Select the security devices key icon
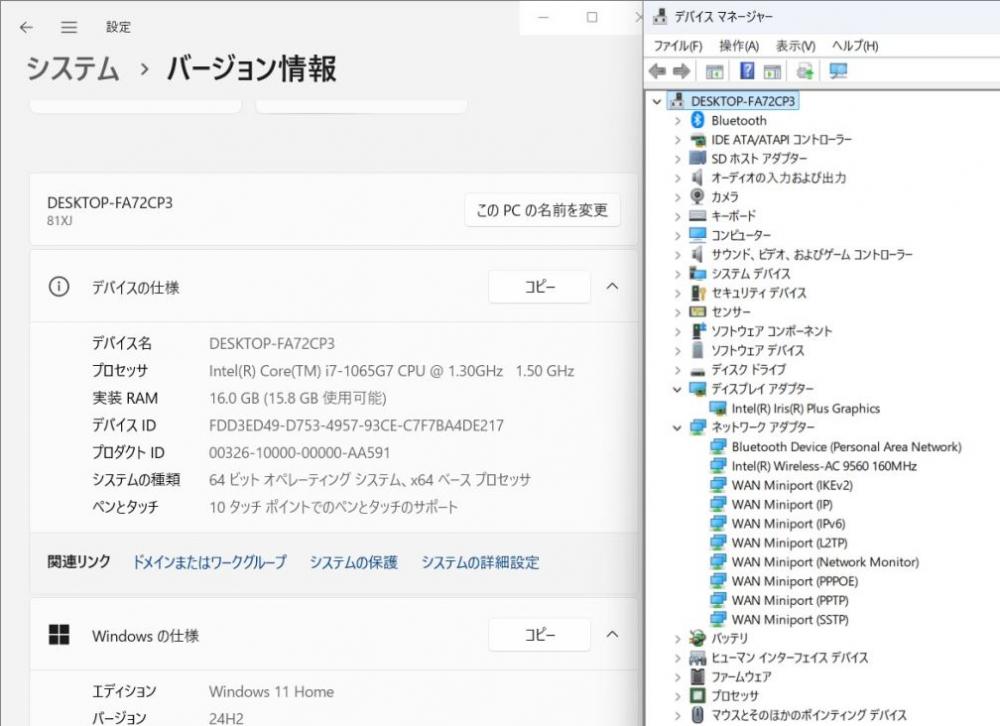This screenshot has width=1000, height=726. pyautogui.click(x=698, y=293)
